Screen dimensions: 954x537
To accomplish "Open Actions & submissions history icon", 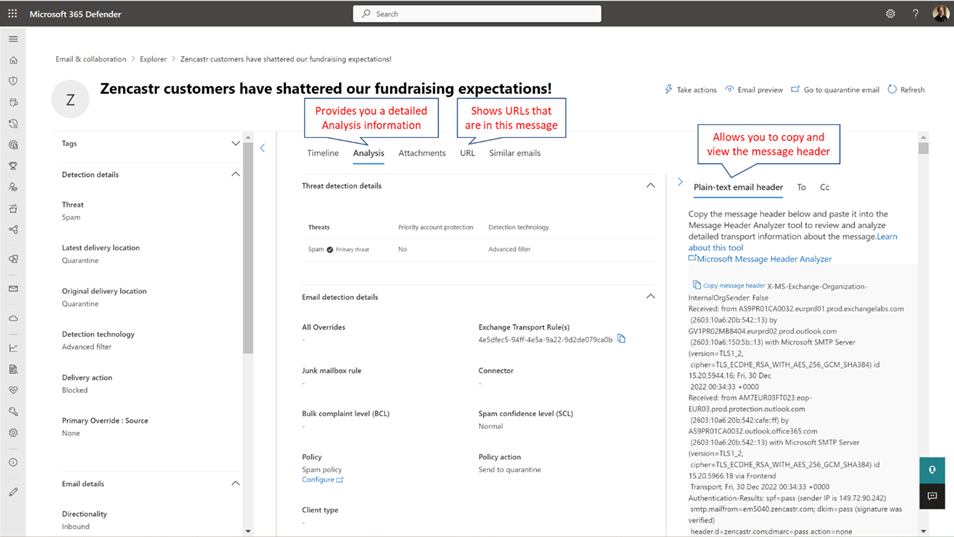I will point(13,123).
